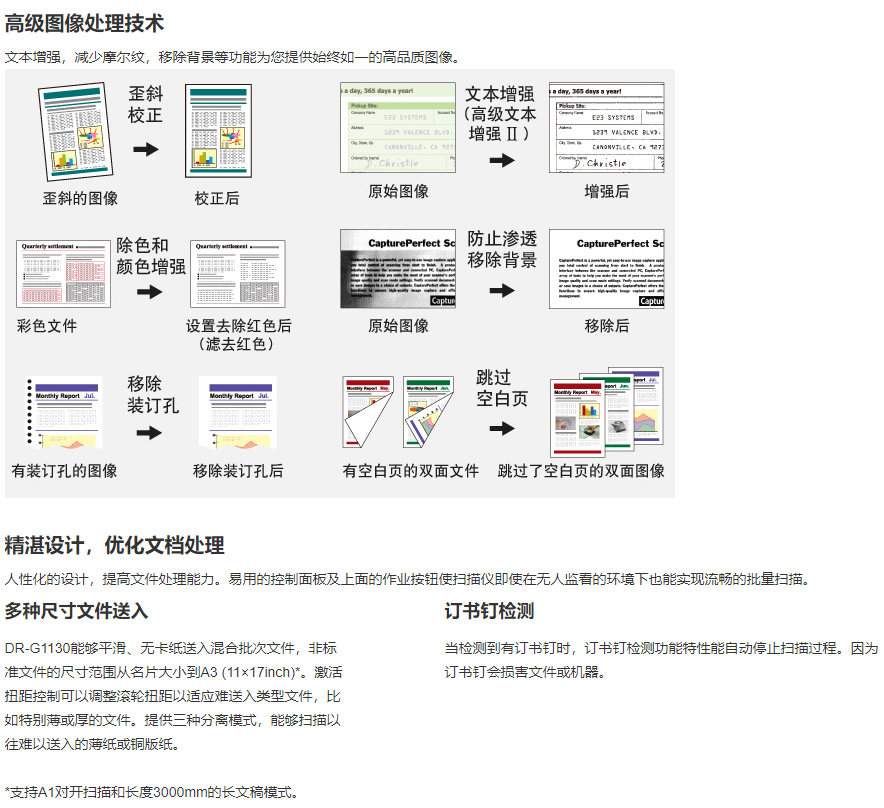Image resolution: width=884 pixels, height=808 pixels.
Task: Open the 增强后 enhanced form thumbnail
Action: (x=606, y=127)
